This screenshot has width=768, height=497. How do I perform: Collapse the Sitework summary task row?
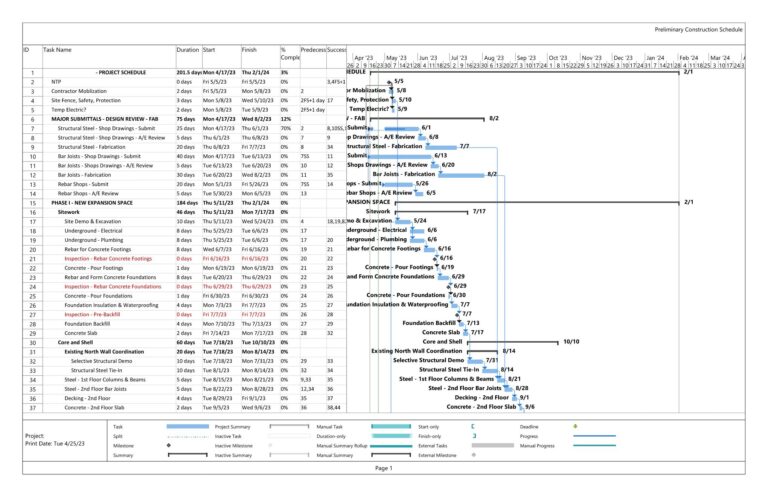click(x=68, y=212)
